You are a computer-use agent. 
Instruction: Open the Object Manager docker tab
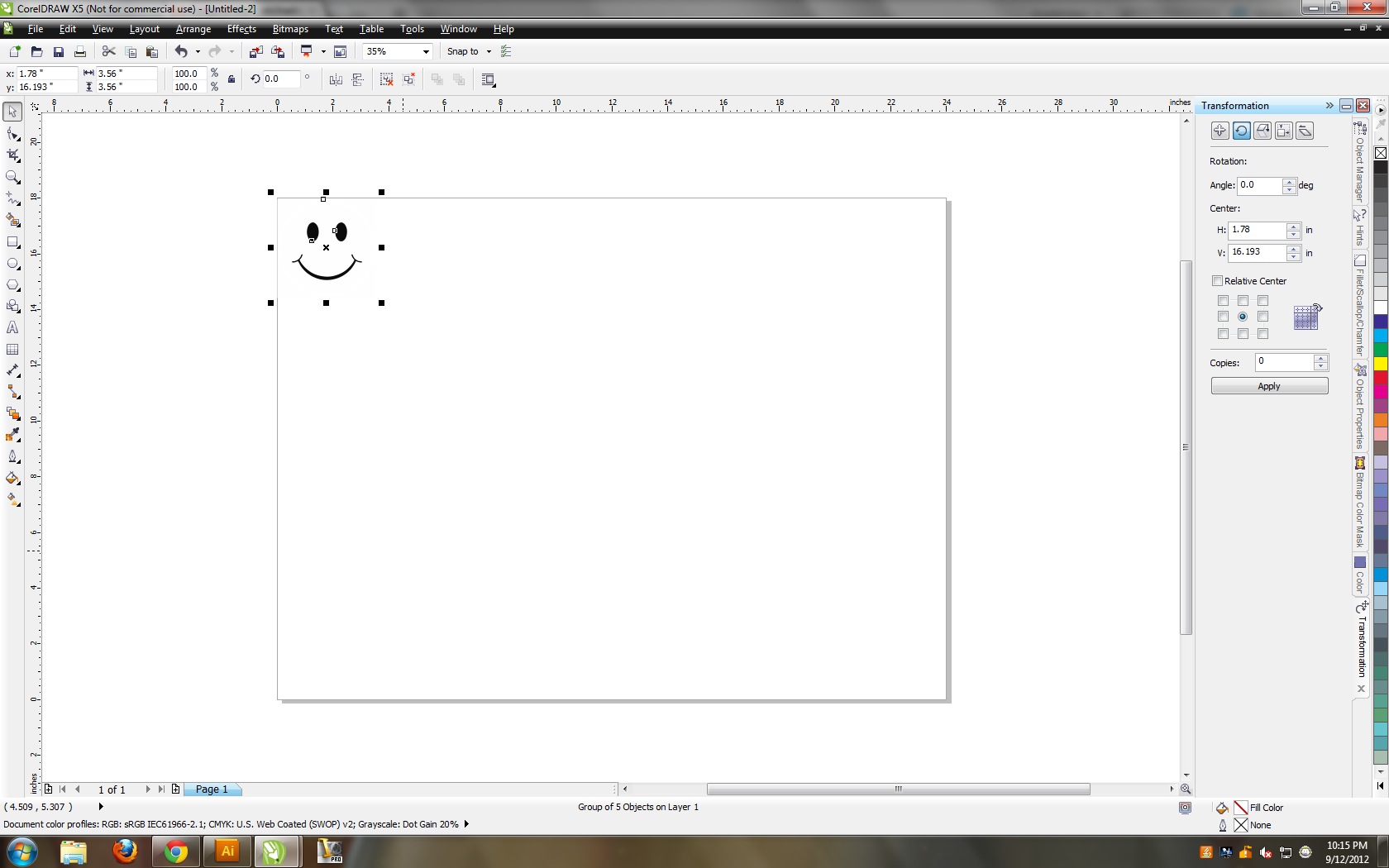[x=1360, y=162]
